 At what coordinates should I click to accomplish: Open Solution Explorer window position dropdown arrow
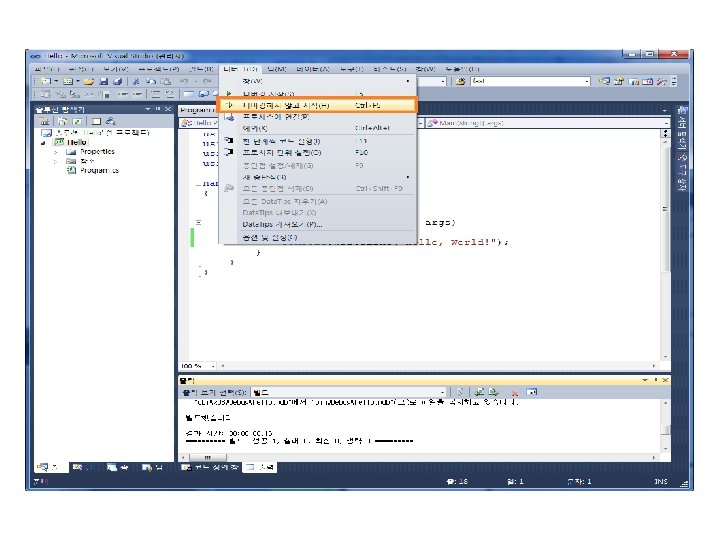tap(147, 109)
